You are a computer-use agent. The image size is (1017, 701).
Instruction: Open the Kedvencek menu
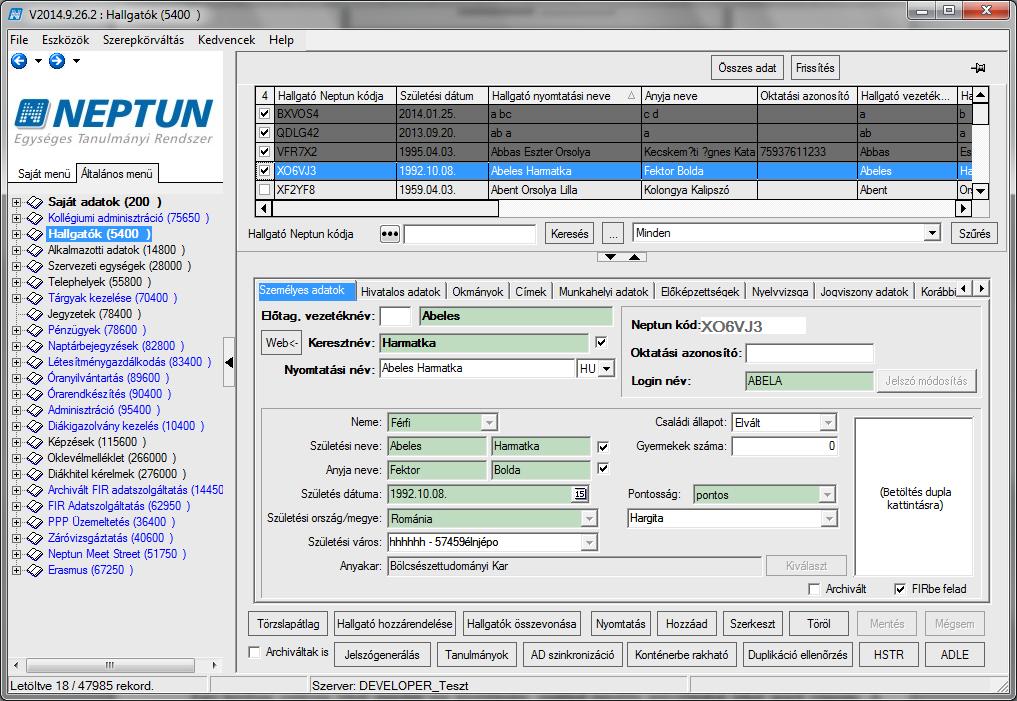pyautogui.click(x=226, y=40)
